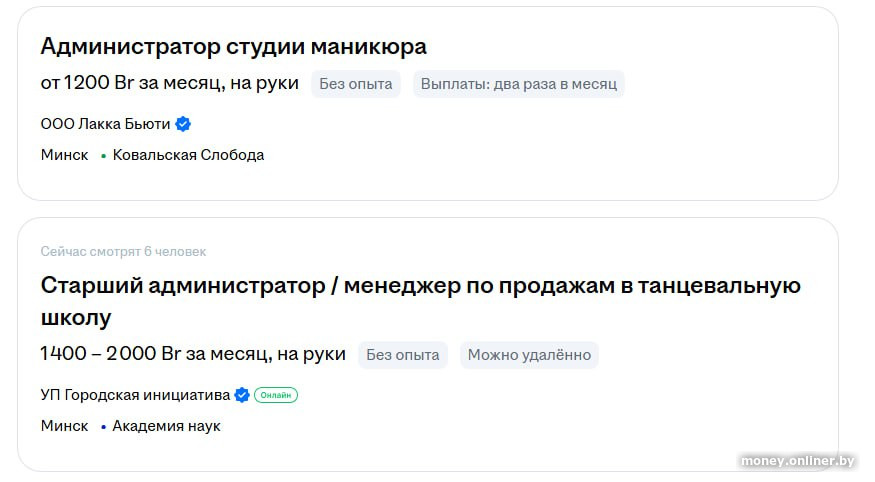
Task: Click Сейчас смотрят 6 человек notice
Action: pyautogui.click(x=123, y=252)
